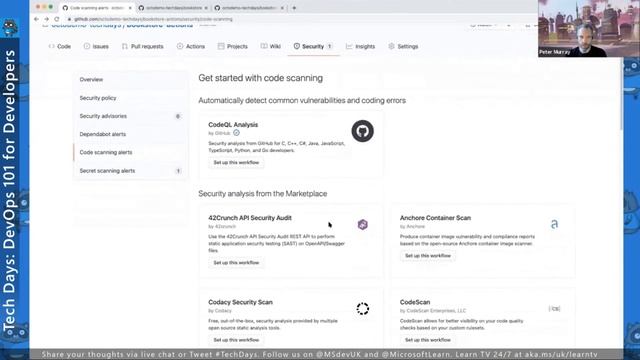Open the Insights tab
Screen dimensions: 640x360
tap(360, 47)
